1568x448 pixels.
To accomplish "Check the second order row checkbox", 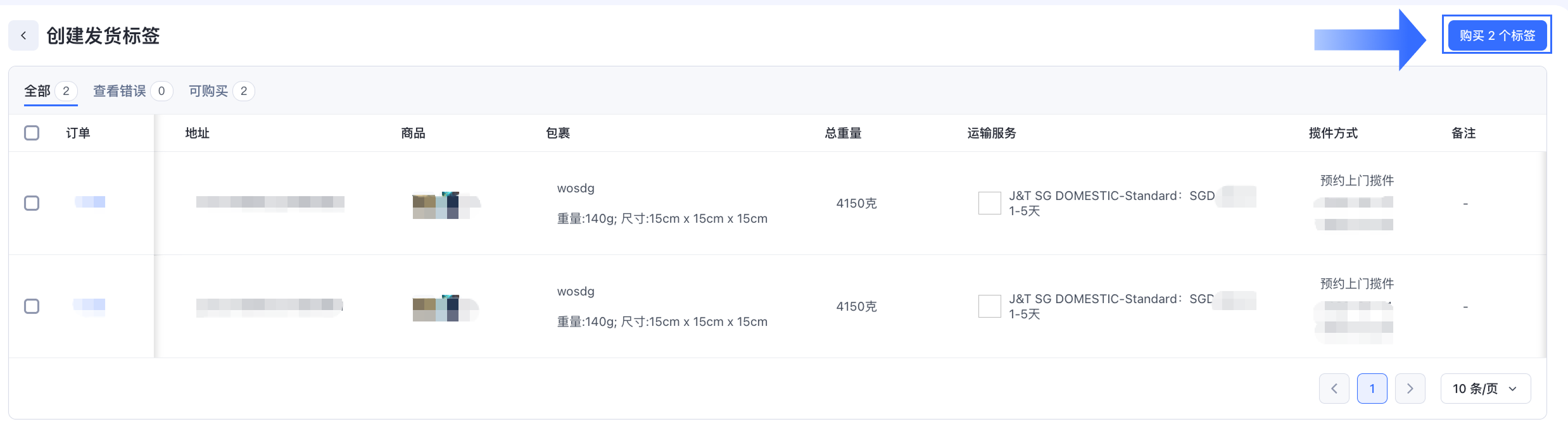I will coord(32,306).
